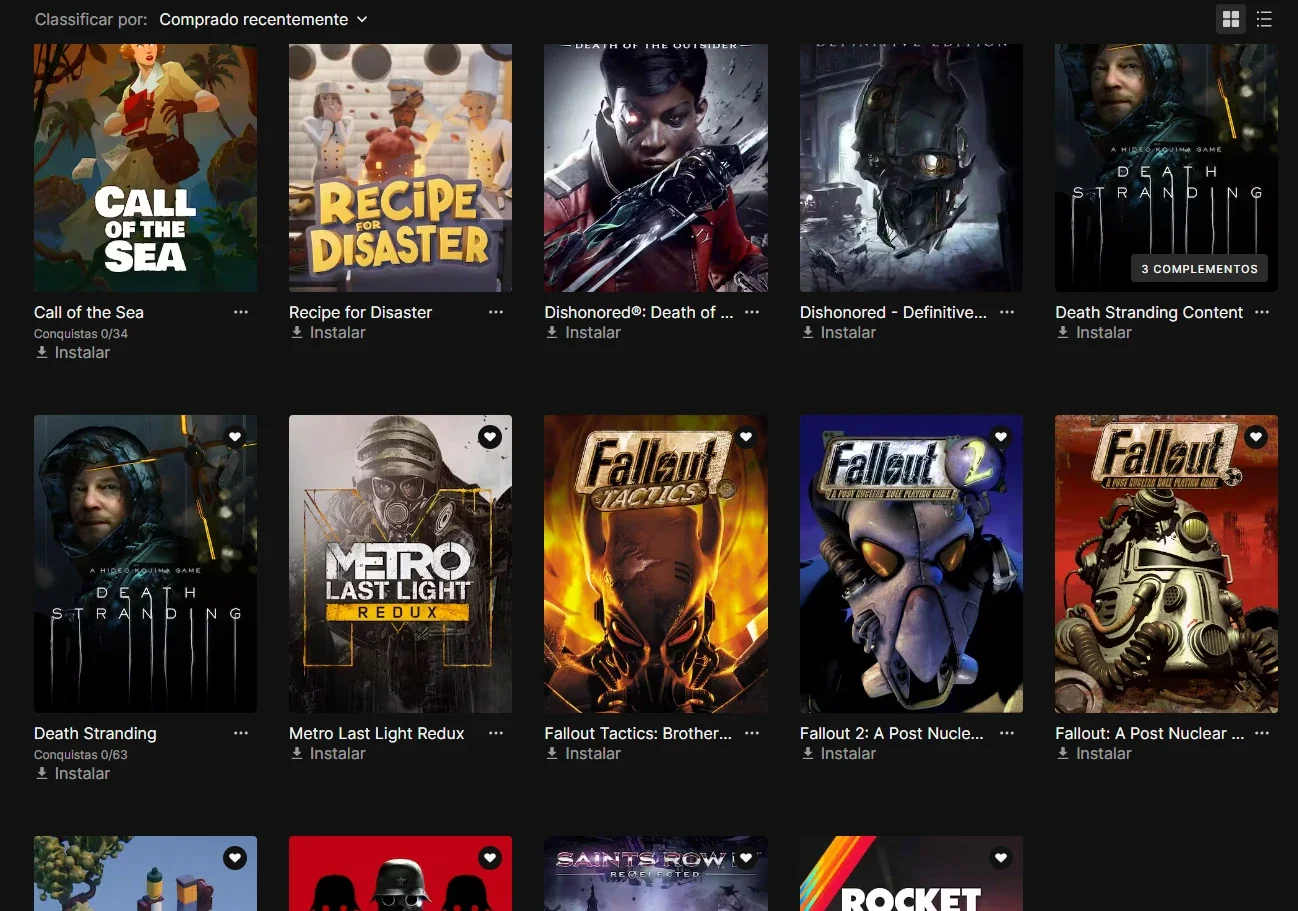The image size is (1298, 911).
Task: Open options menu for Fallout: A Post Nuclear
Action: point(1262,733)
